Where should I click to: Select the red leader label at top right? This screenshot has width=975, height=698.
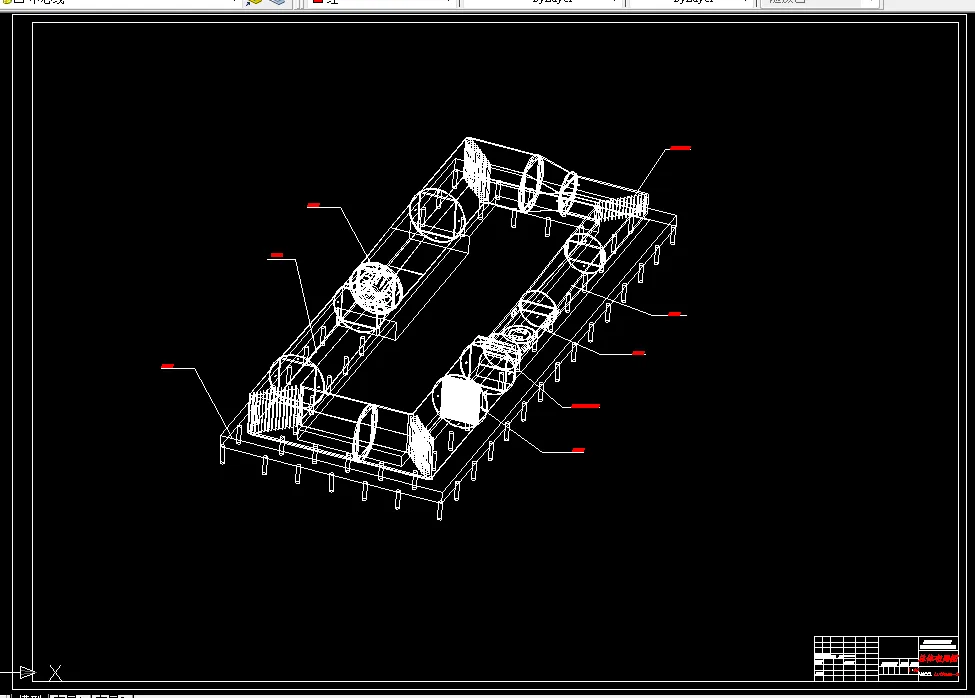click(x=680, y=148)
